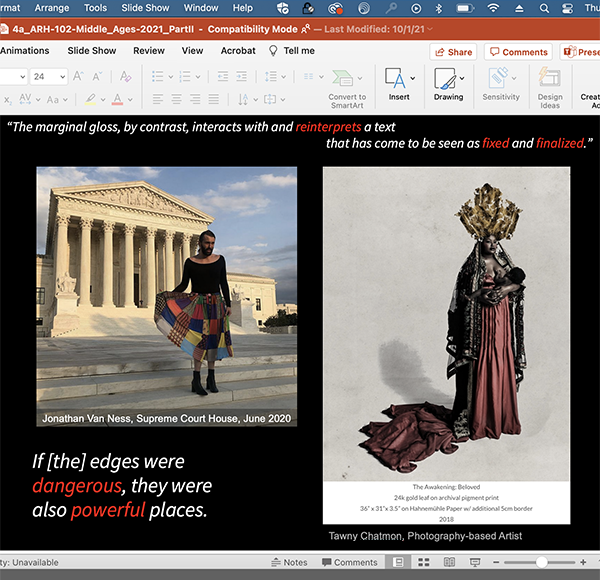
Task: Expand numbered list style dropdown
Action: pos(198,77)
